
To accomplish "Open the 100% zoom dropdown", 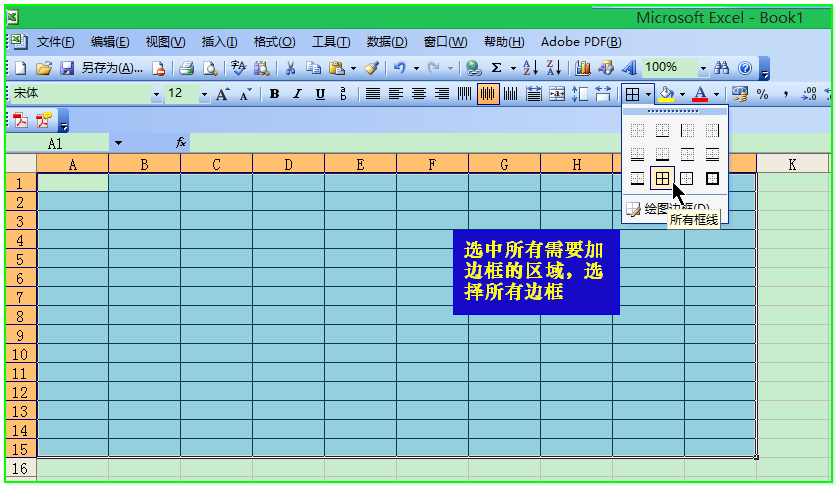I will click(x=703, y=68).
